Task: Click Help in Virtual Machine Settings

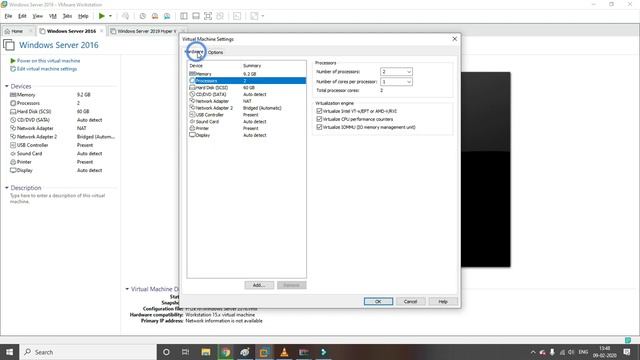Action: pos(443,301)
